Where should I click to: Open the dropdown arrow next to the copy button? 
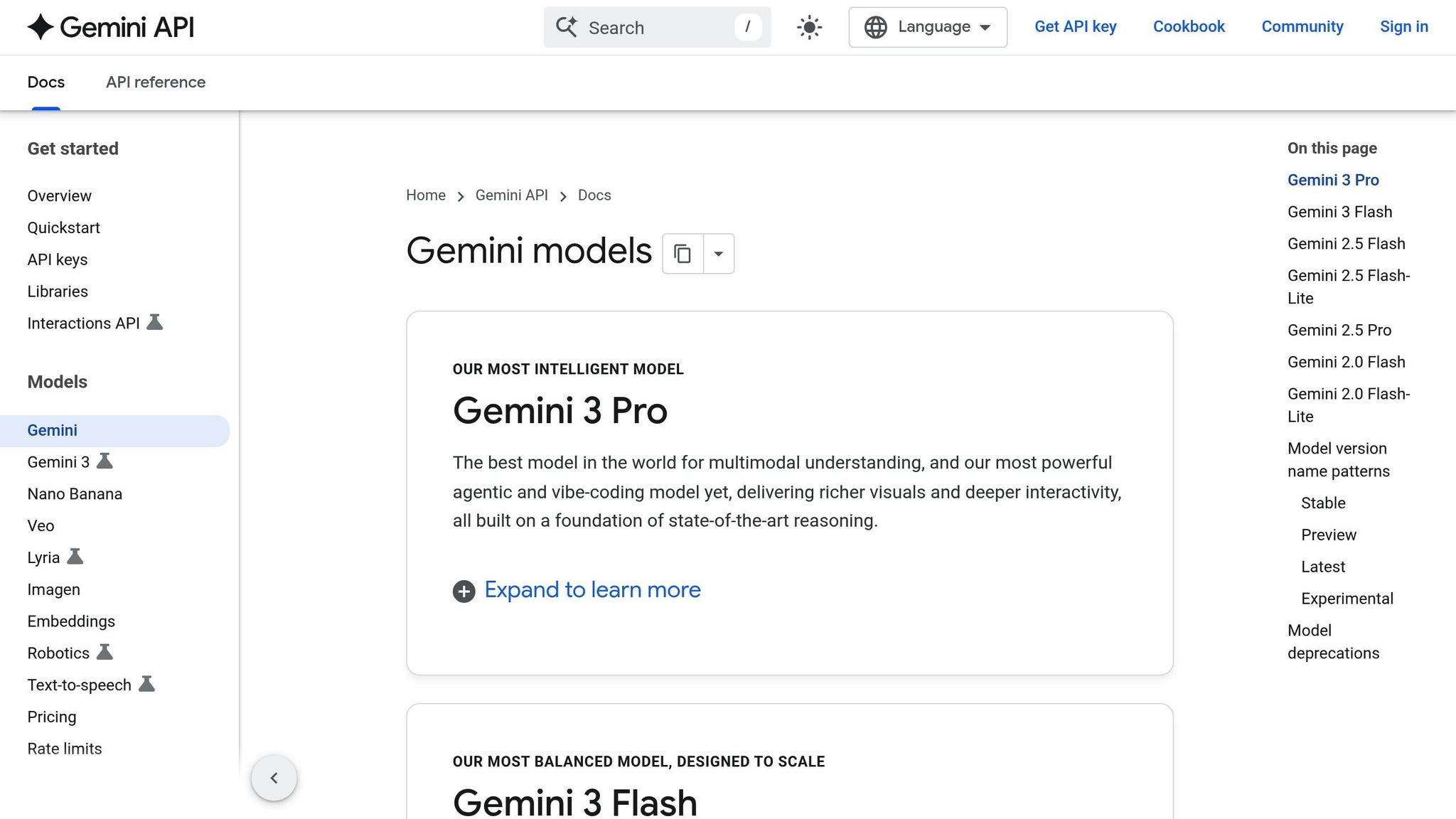(718, 253)
